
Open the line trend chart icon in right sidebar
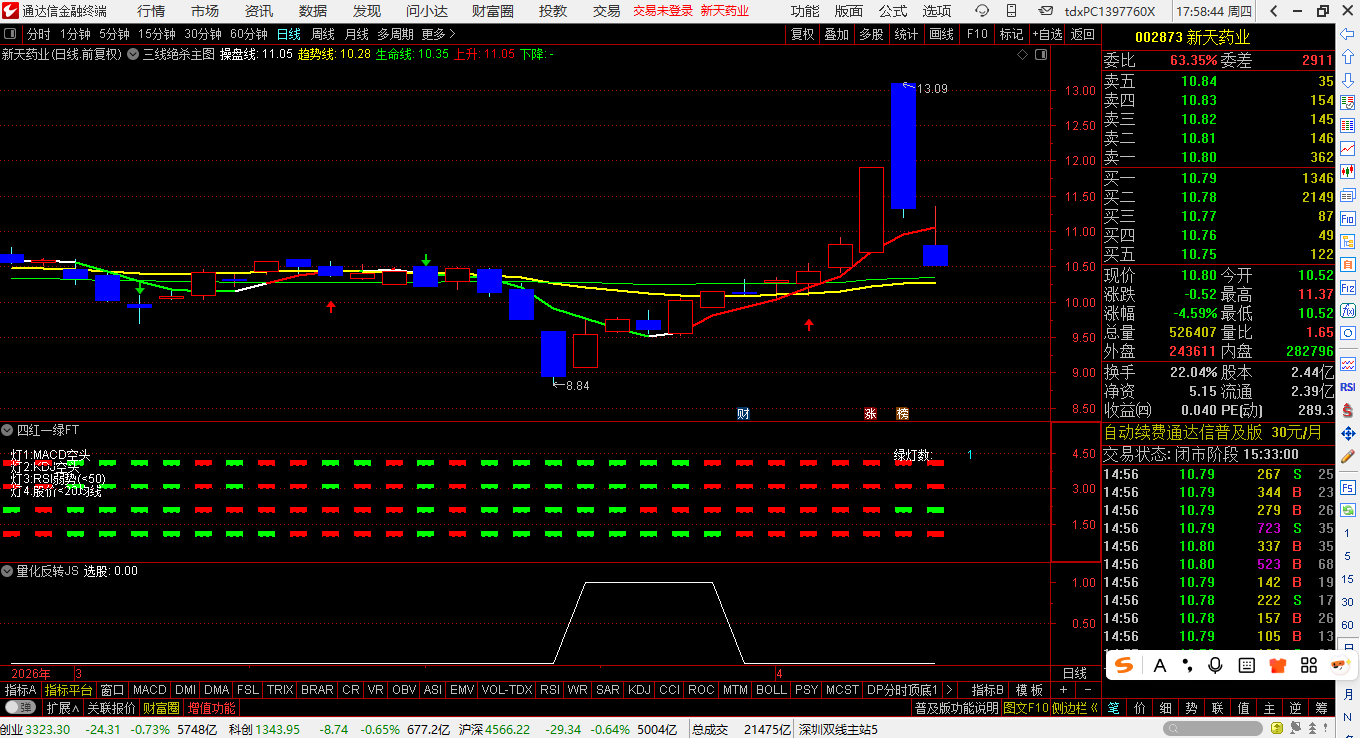[1349, 147]
